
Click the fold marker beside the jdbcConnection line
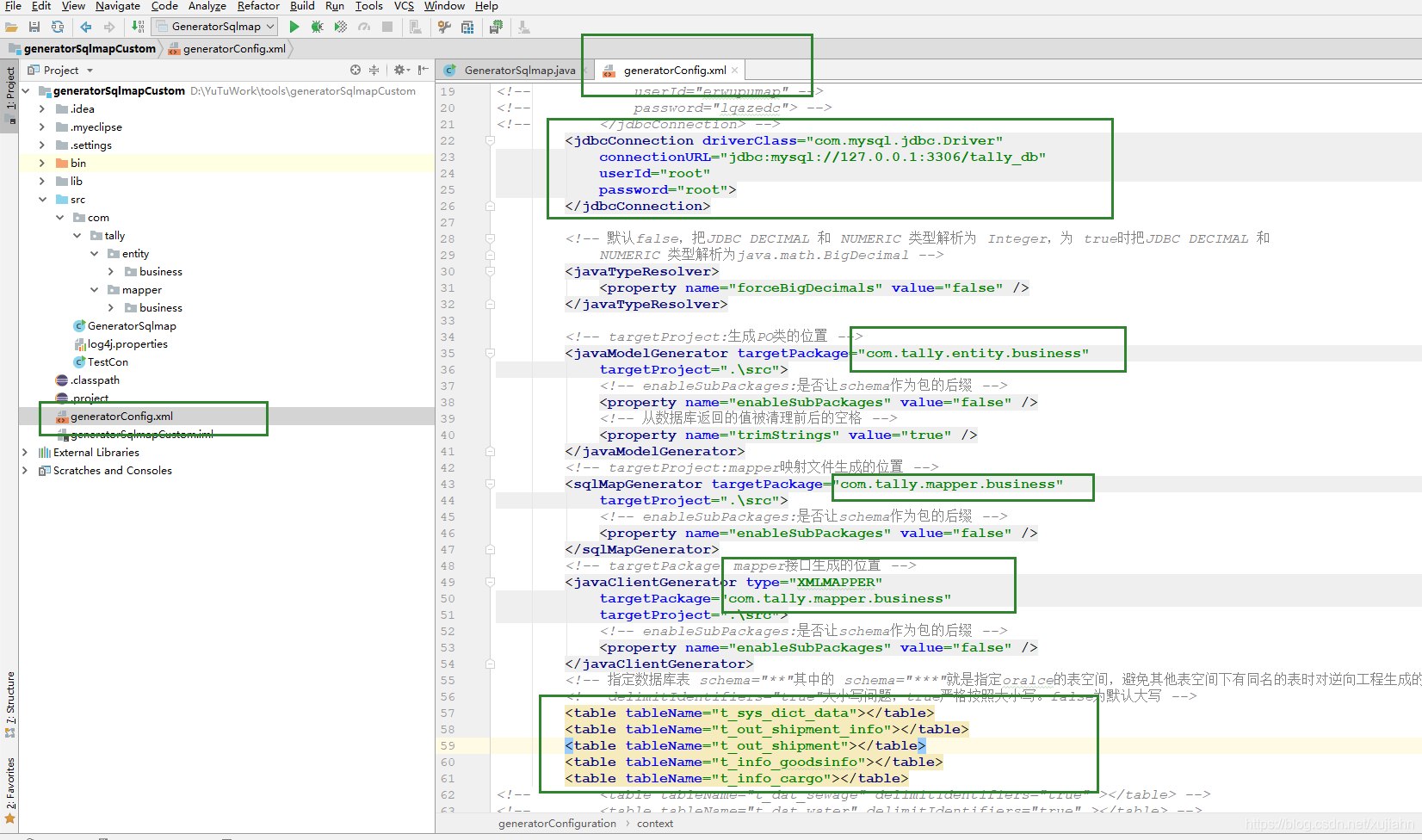(x=490, y=140)
